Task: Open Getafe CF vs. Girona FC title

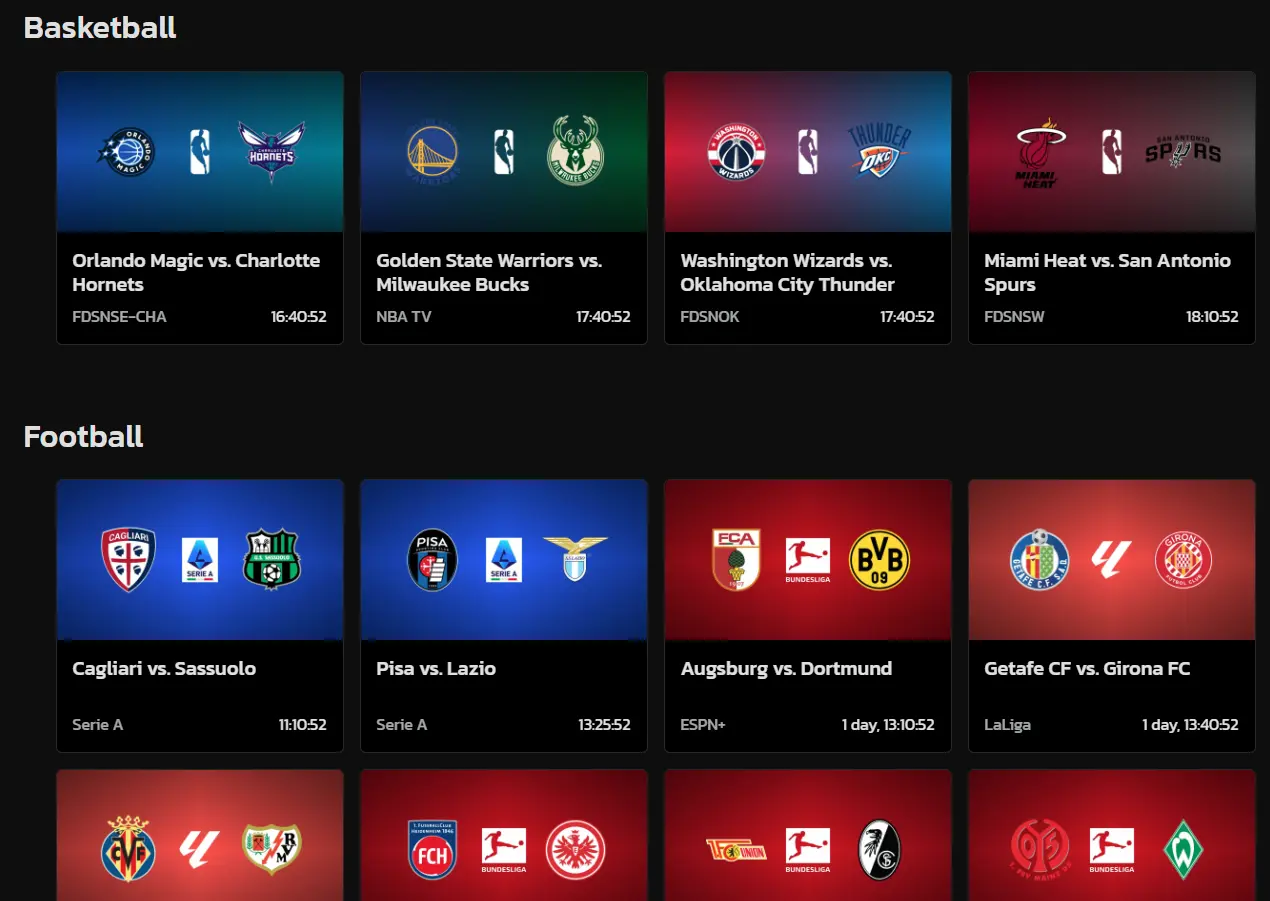Action: [x=1087, y=668]
